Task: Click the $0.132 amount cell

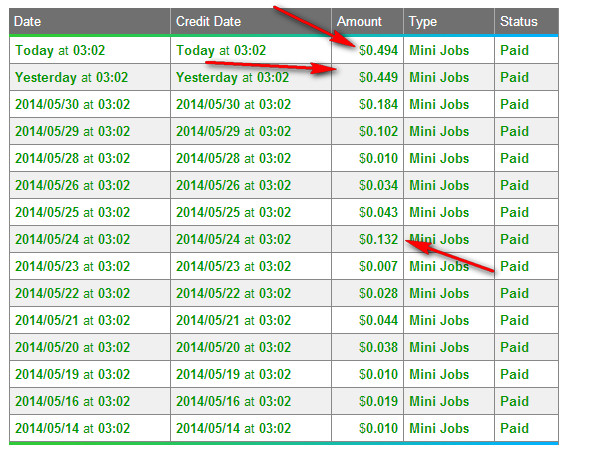Action: pos(367,239)
